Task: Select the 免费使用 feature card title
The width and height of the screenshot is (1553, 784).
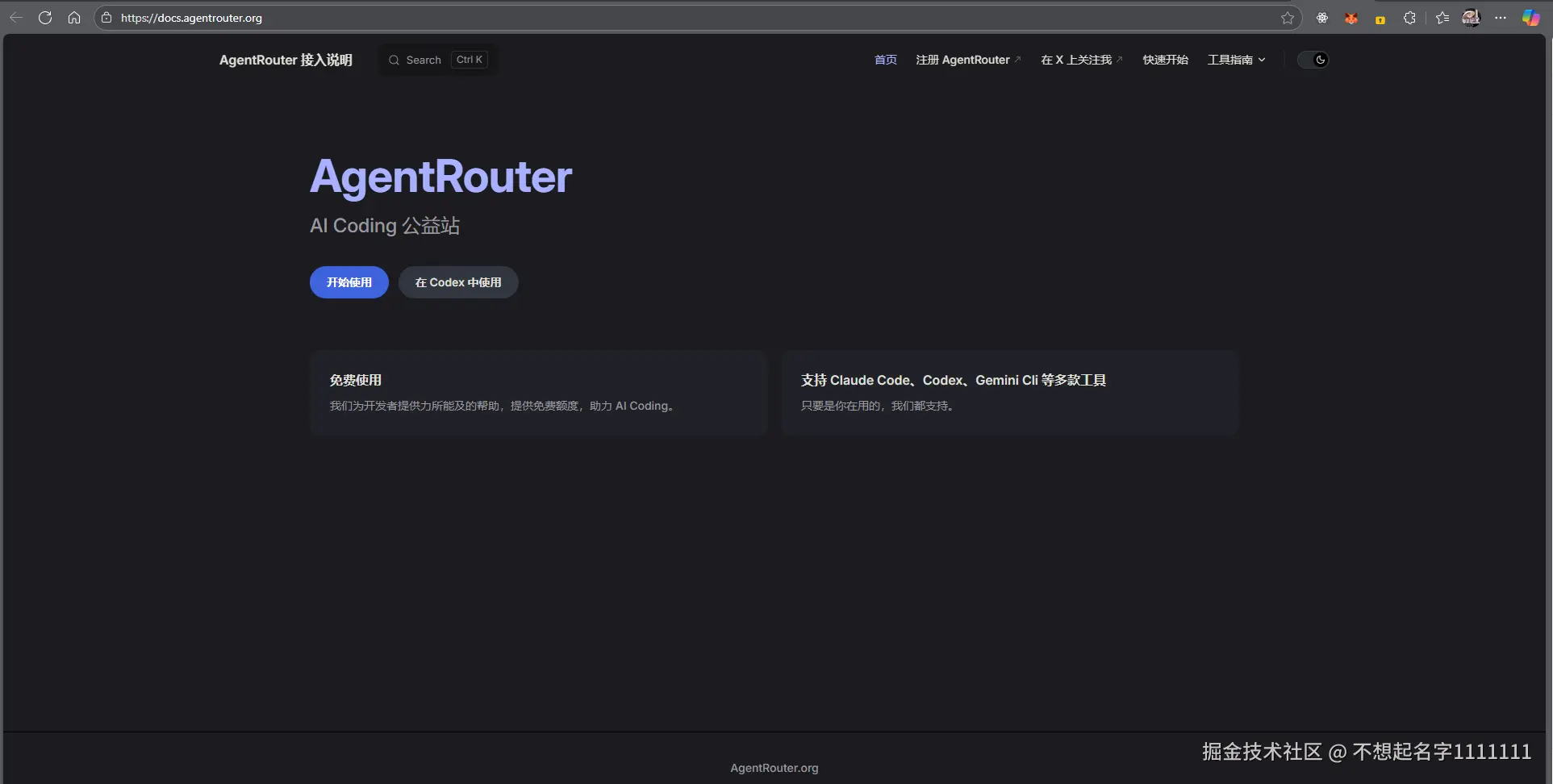Action: pos(356,380)
